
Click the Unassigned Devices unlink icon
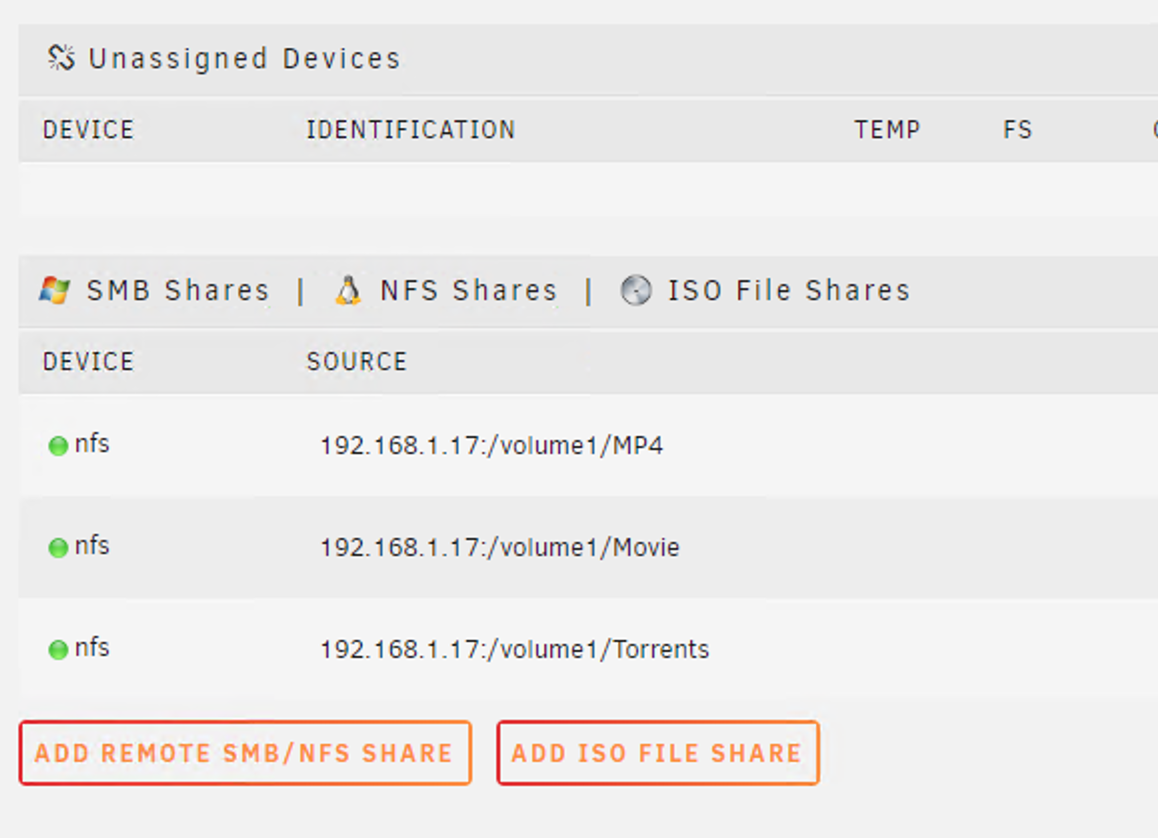(x=61, y=58)
